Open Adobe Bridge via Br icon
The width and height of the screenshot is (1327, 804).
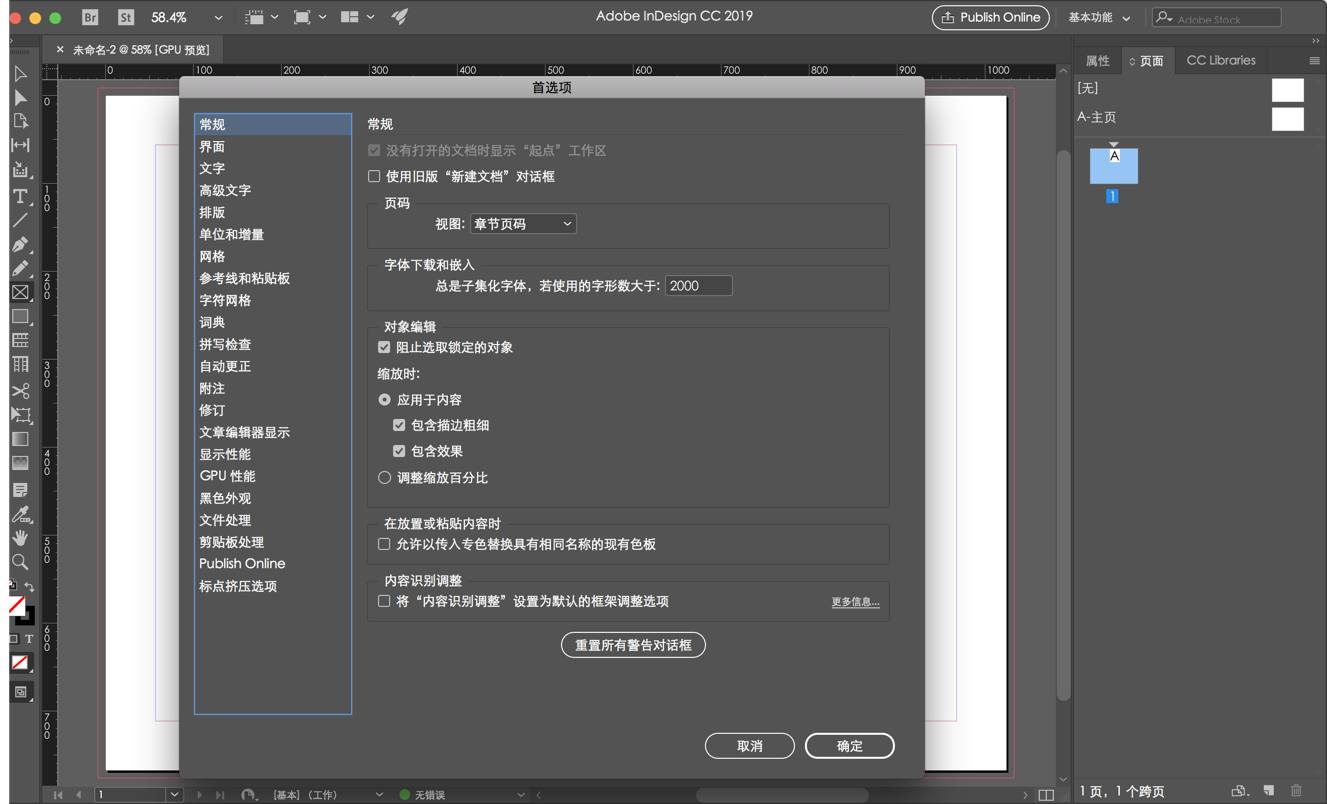[x=90, y=17]
